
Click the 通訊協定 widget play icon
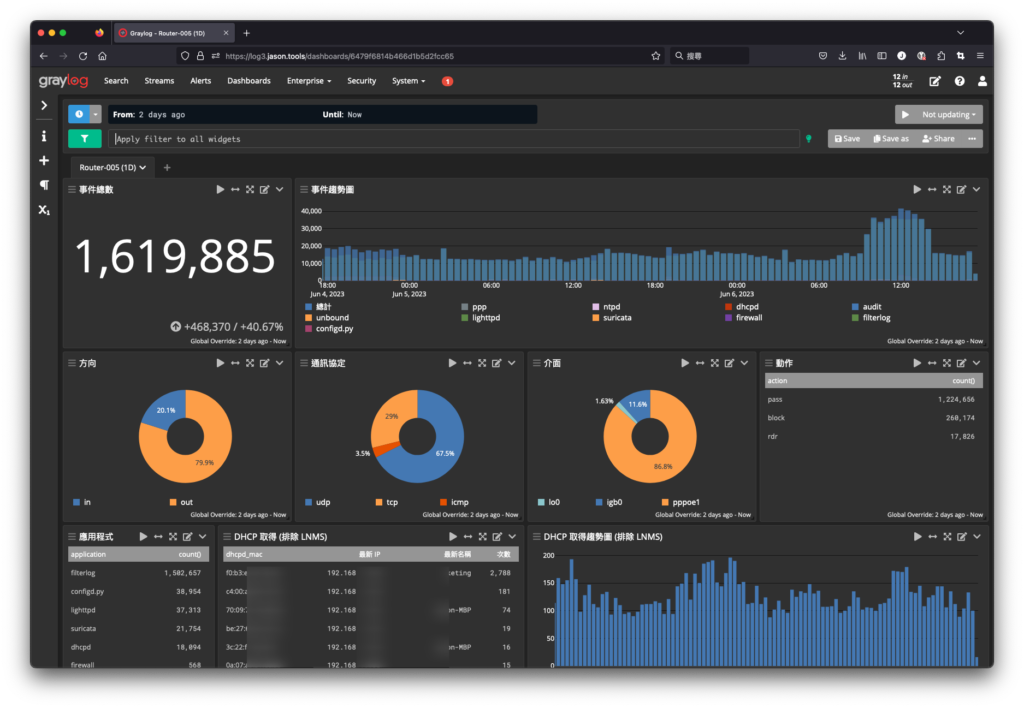click(x=453, y=363)
